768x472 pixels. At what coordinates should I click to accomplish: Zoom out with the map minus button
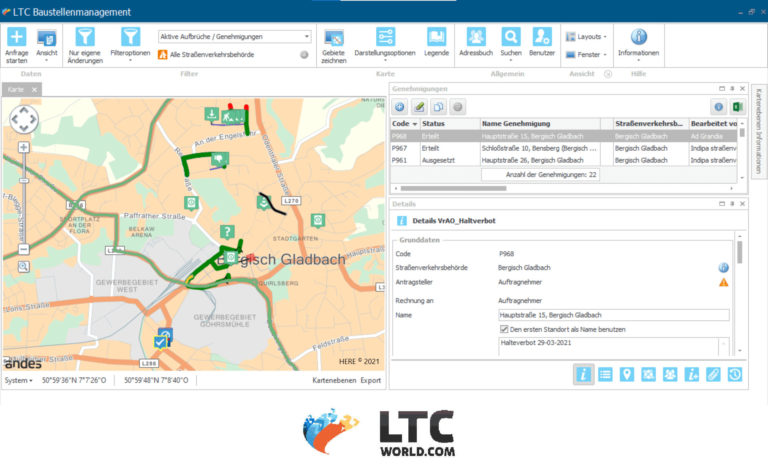pyautogui.click(x=24, y=249)
